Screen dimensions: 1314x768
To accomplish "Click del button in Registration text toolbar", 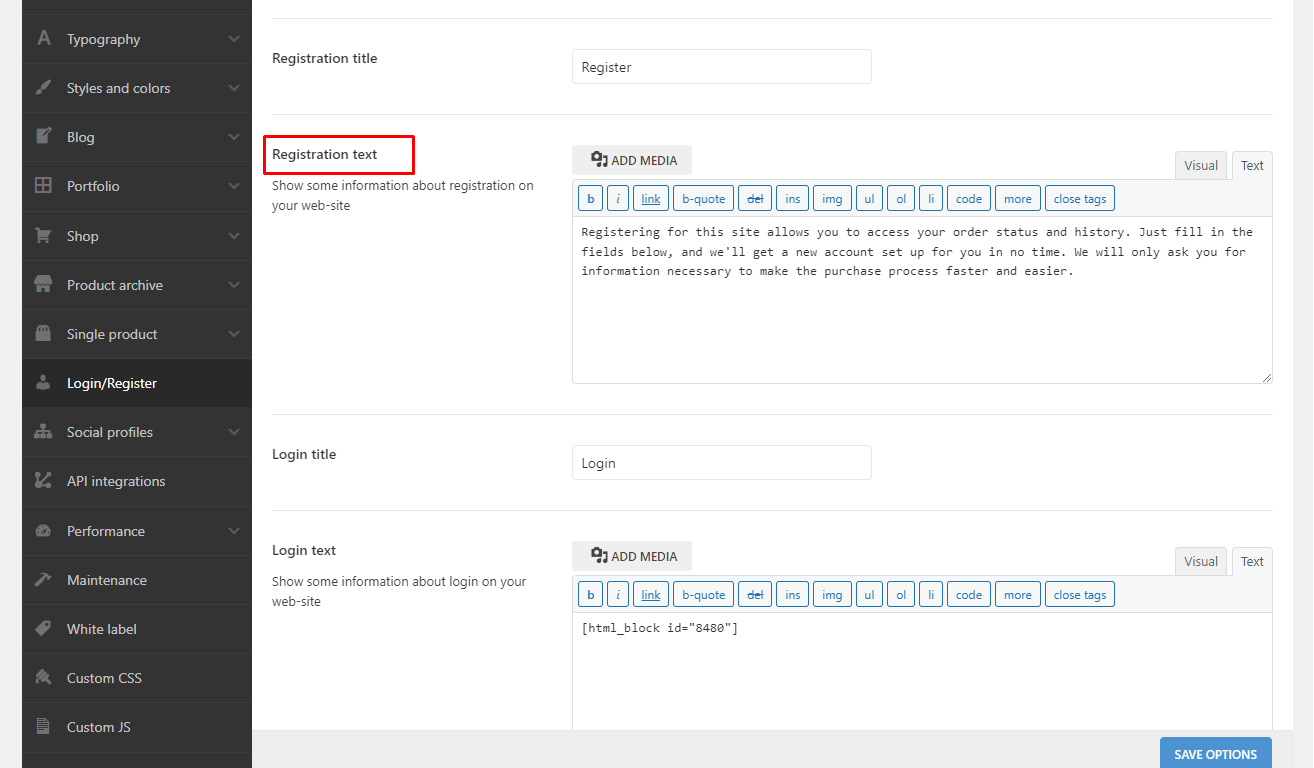I will (x=755, y=199).
